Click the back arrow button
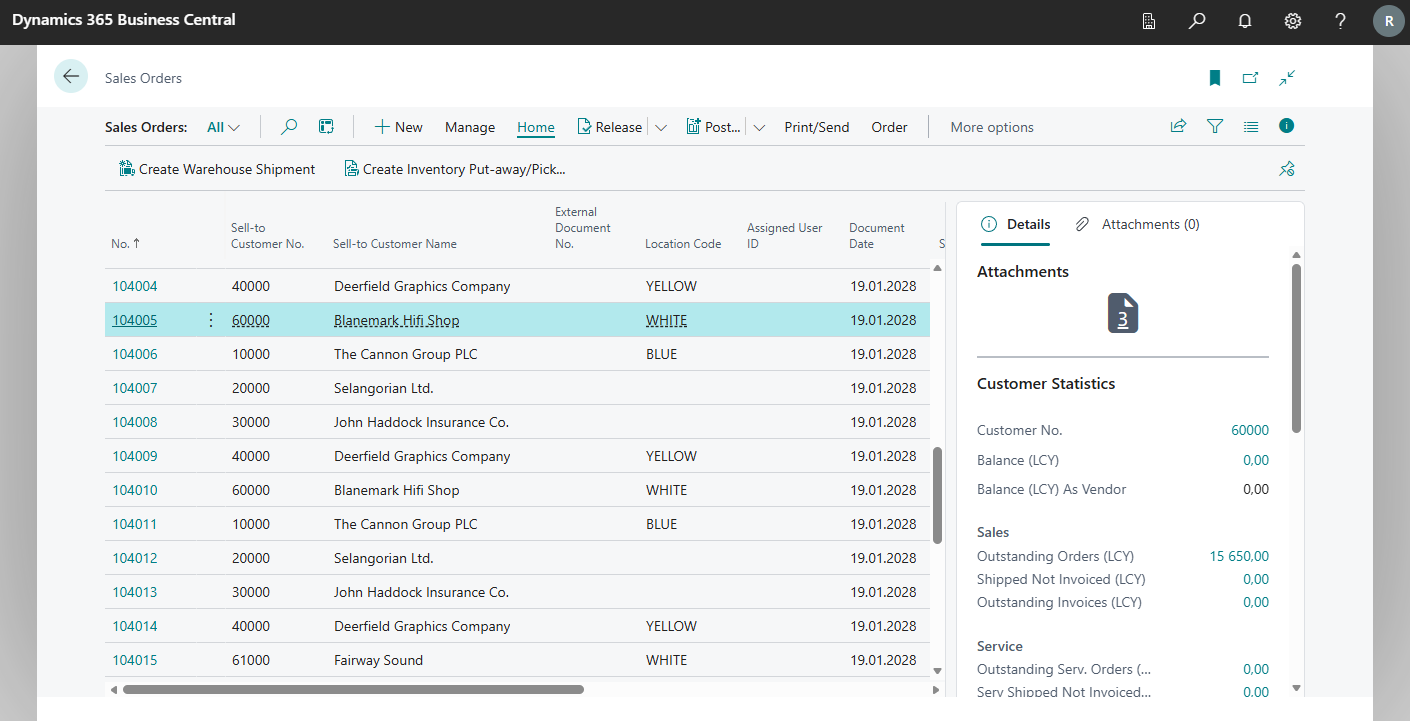Image resolution: width=1410 pixels, height=721 pixels. [x=71, y=77]
